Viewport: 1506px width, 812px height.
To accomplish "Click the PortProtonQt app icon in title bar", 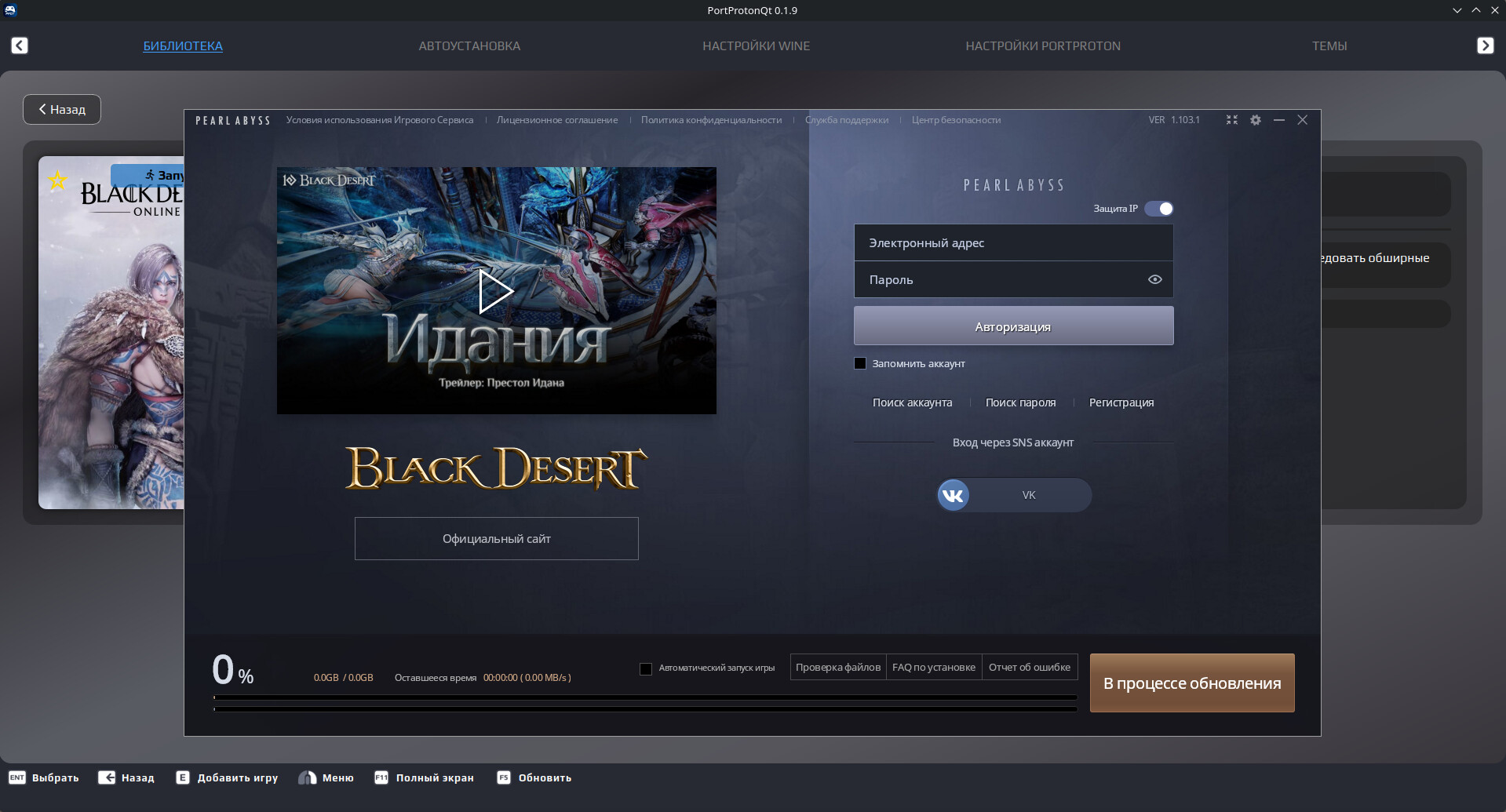I will (x=11, y=10).
